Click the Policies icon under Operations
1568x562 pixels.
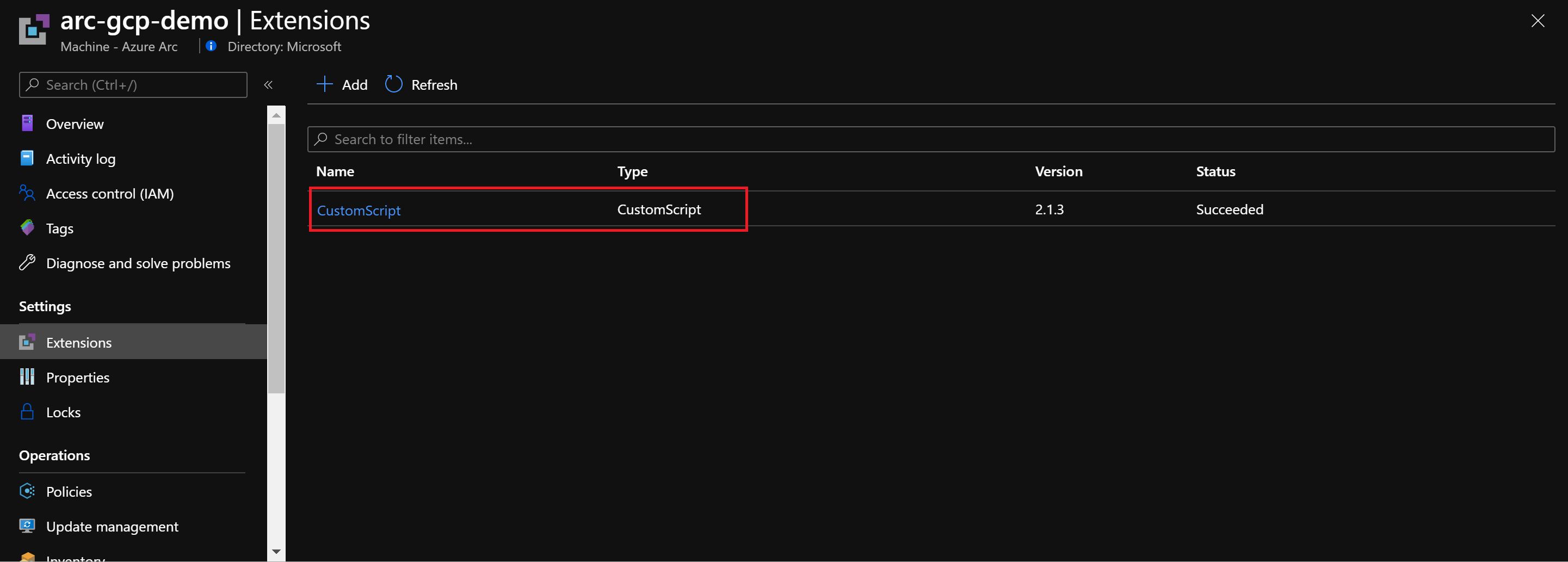point(27,491)
